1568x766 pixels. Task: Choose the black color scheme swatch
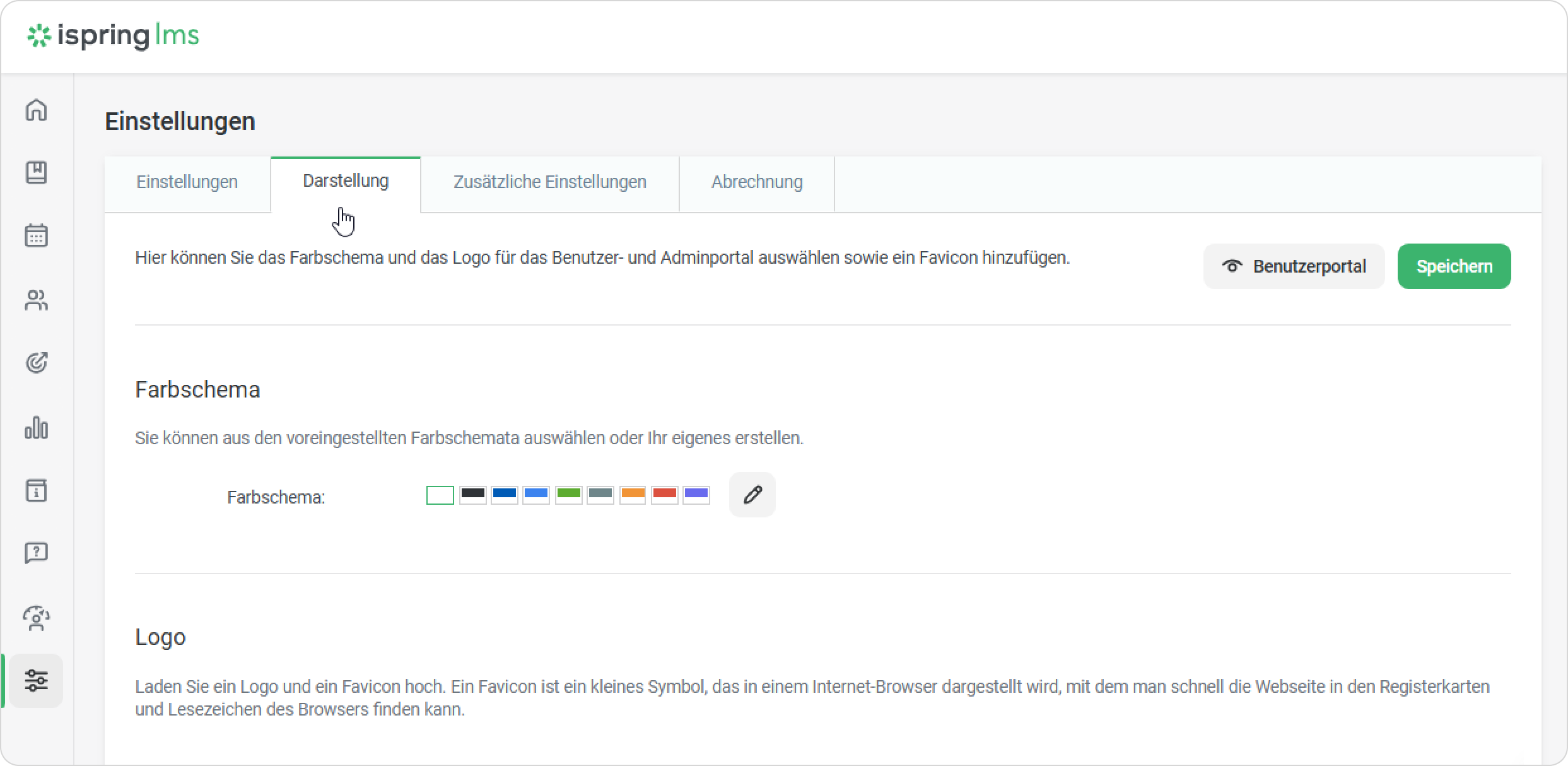[472, 495]
